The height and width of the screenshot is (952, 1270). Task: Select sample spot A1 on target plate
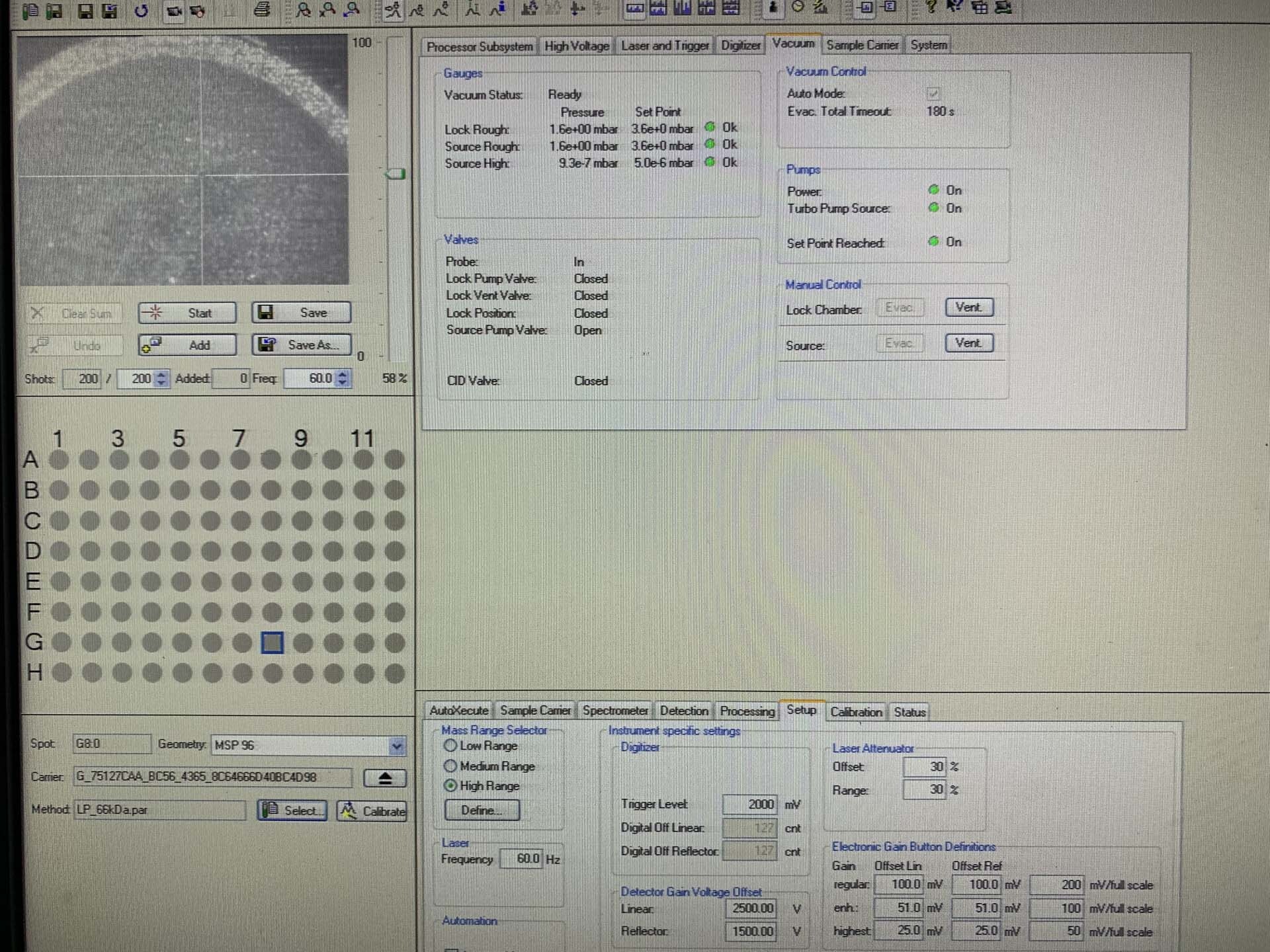tap(59, 459)
